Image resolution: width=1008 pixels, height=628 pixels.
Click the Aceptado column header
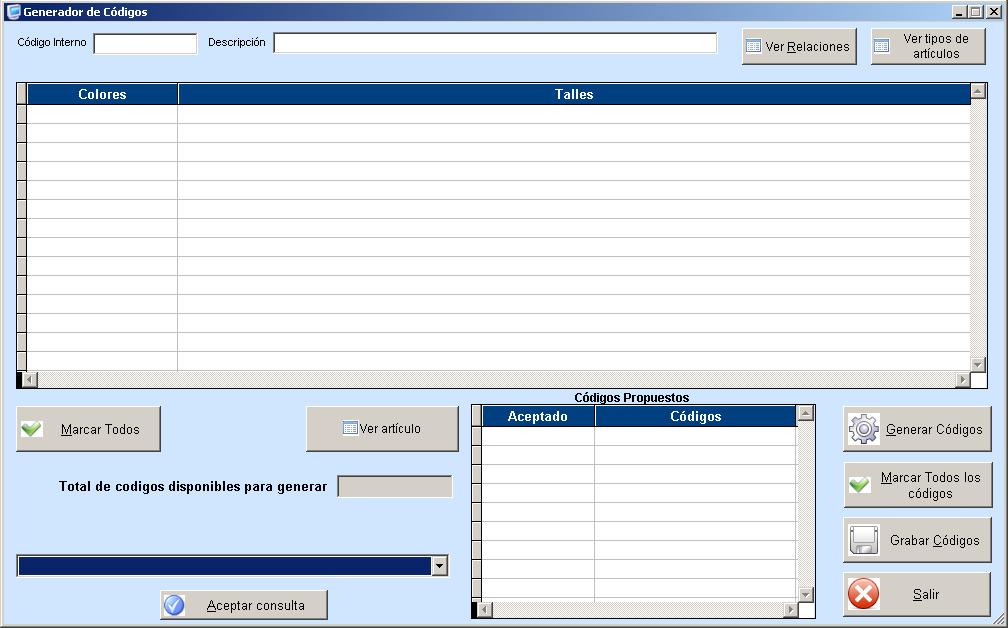point(538,416)
